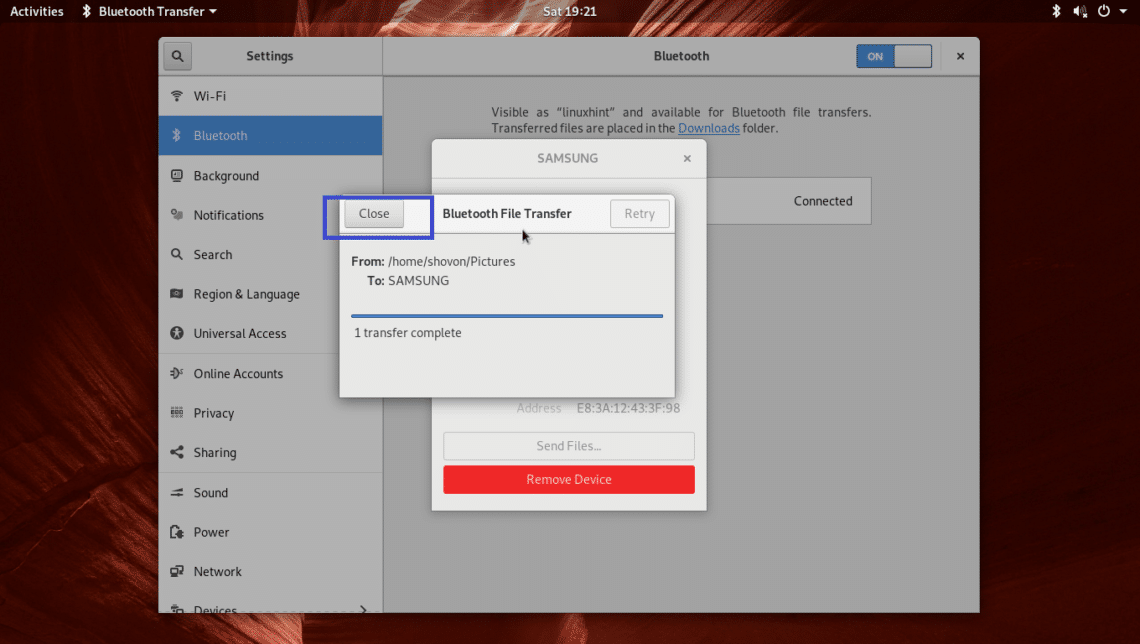Click the Bluetooth icon in system tray
Screen dimensions: 1140x644
1056,11
